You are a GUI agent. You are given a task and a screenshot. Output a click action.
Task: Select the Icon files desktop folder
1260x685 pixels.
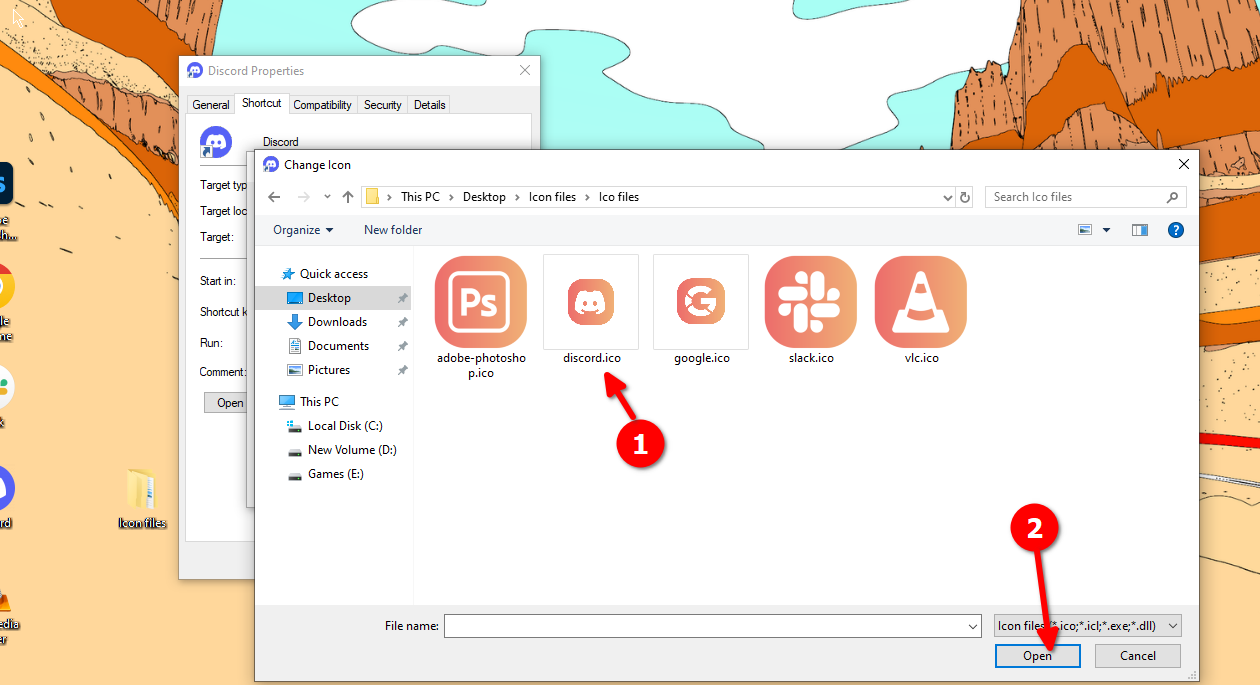click(142, 499)
